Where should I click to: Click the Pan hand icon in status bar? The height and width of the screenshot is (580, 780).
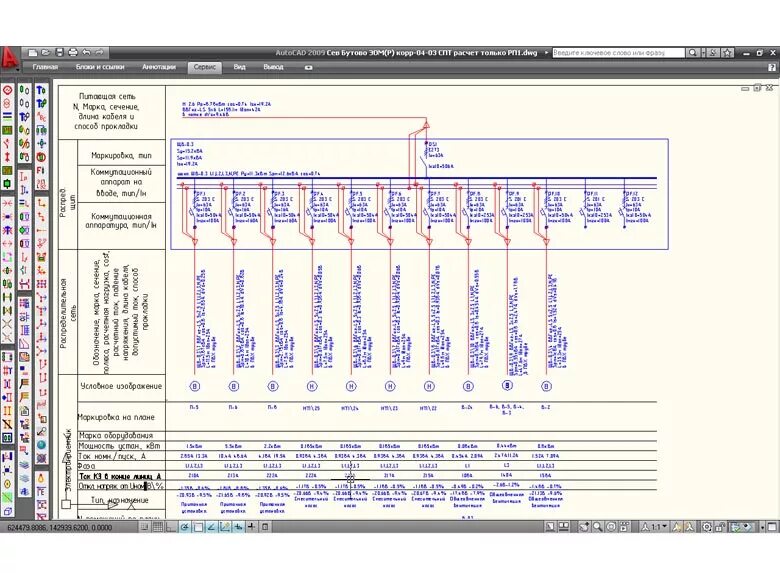(x=584, y=527)
